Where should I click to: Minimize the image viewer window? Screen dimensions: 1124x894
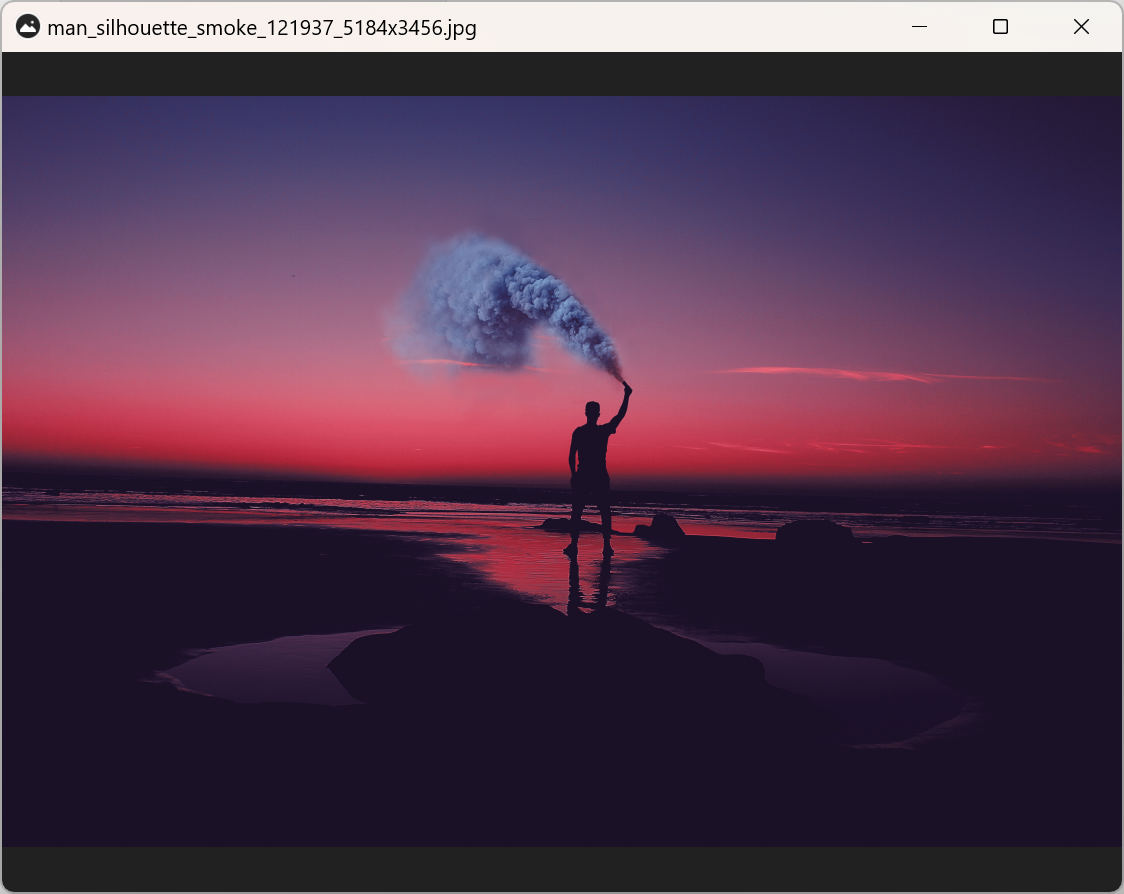[x=919, y=27]
